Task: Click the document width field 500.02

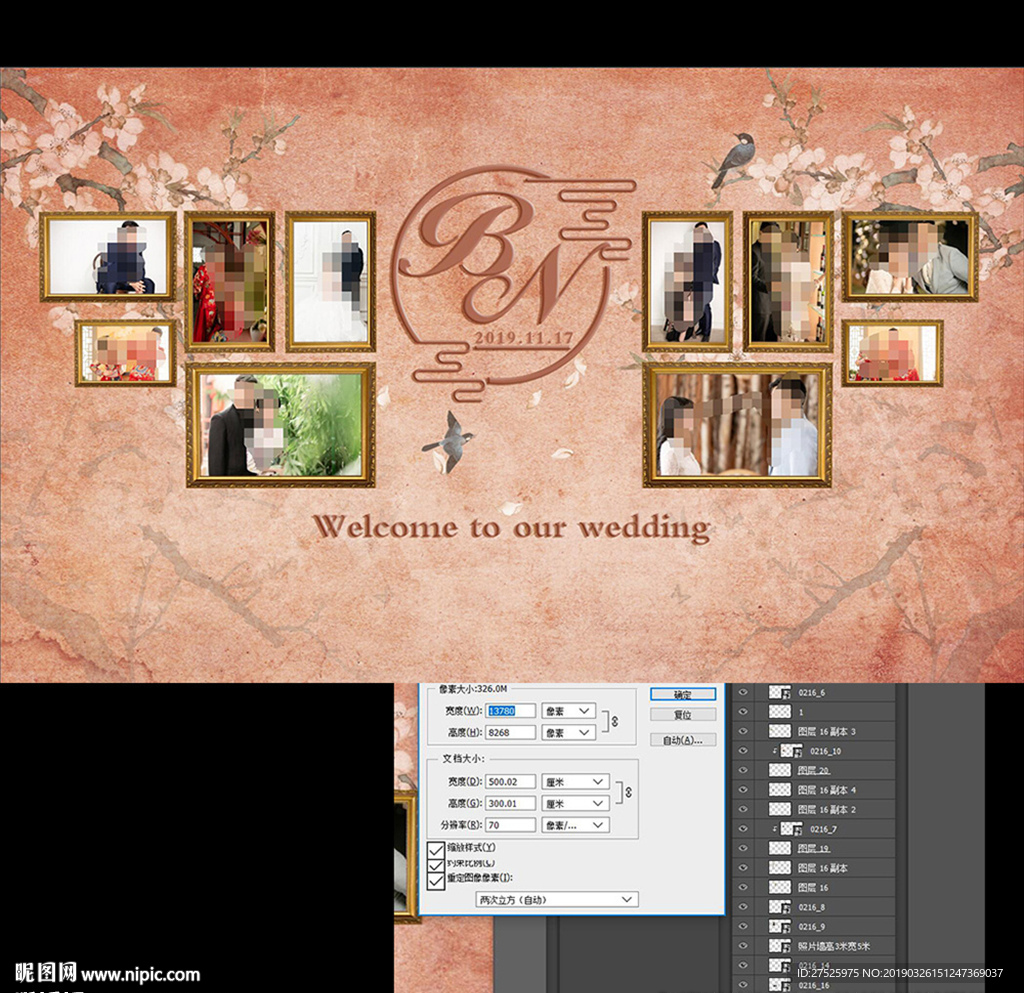Action: (x=510, y=781)
